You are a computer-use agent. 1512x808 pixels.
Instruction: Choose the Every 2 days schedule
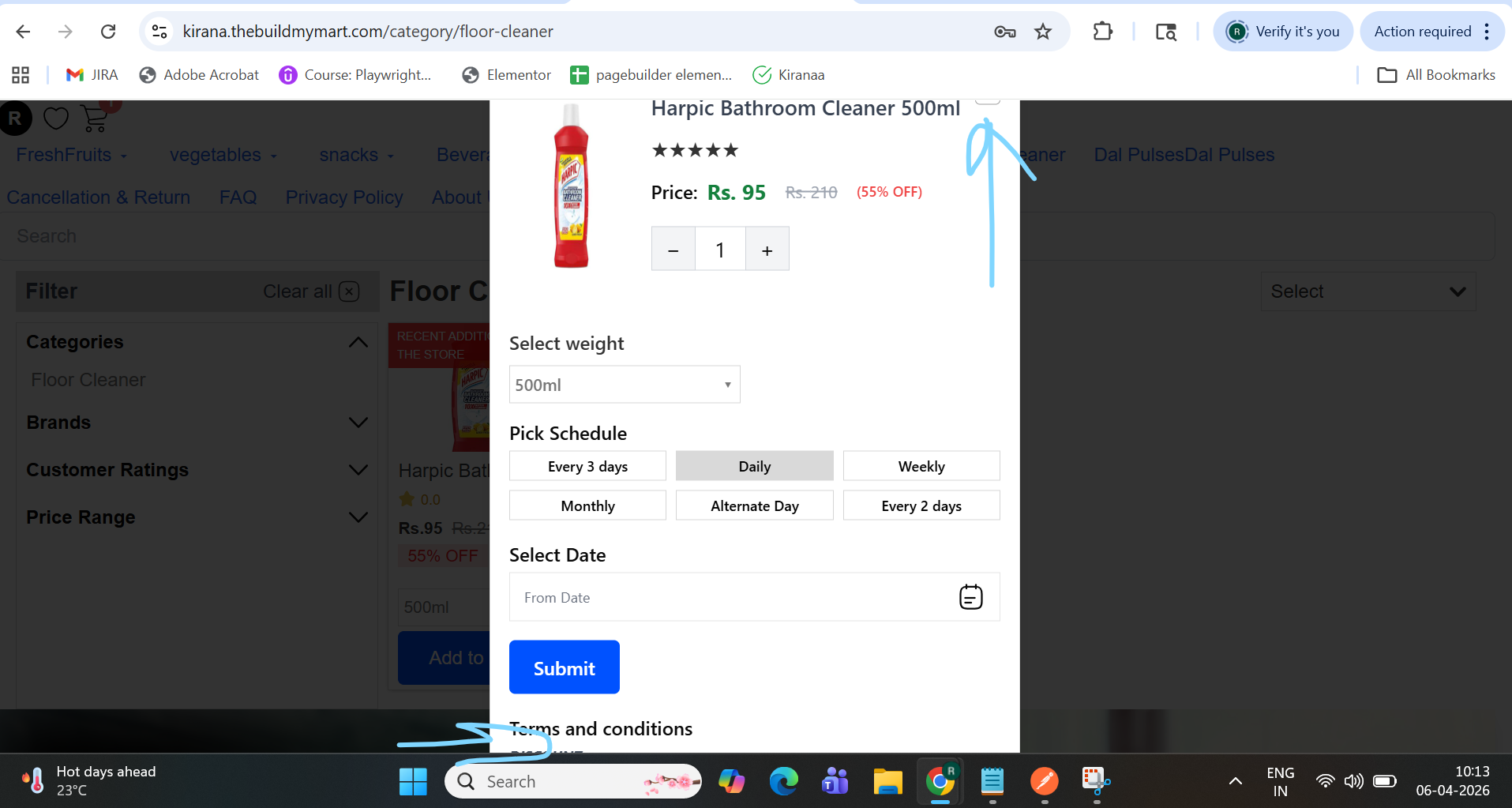[921, 505]
